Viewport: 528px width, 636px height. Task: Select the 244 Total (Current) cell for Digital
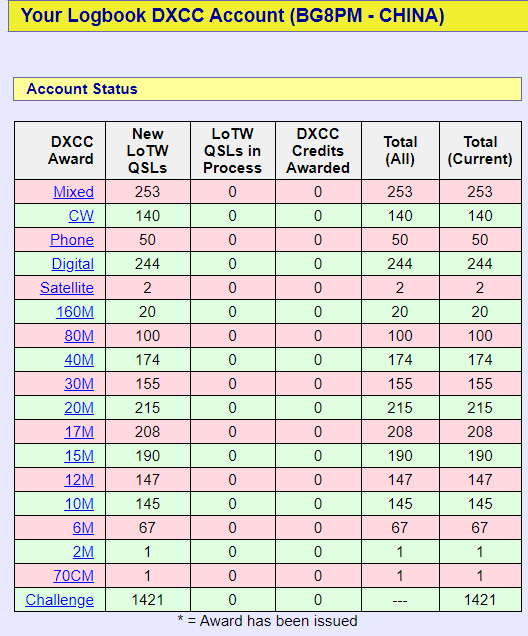pos(480,264)
